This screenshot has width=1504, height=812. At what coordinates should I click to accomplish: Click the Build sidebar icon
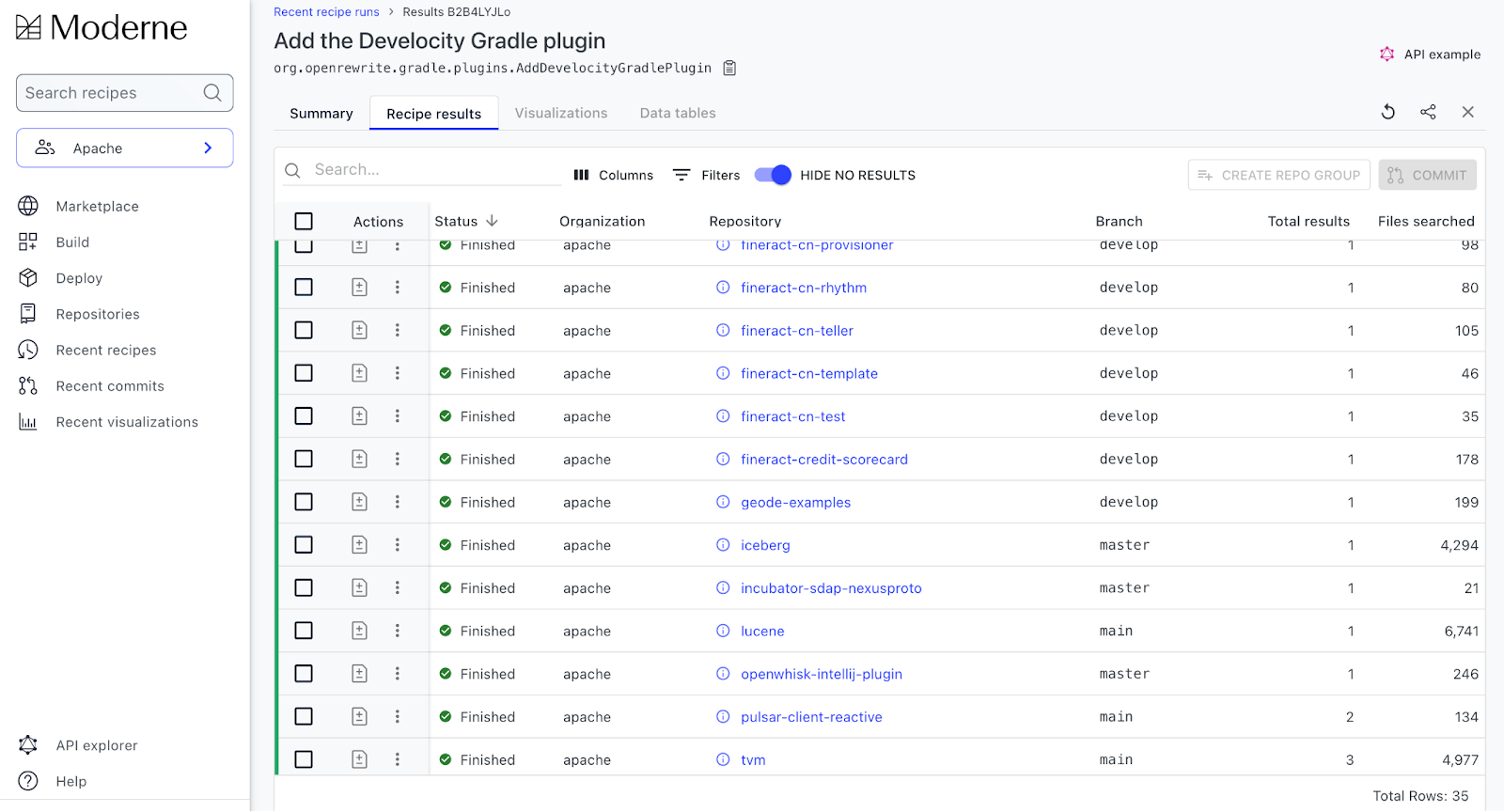click(28, 242)
